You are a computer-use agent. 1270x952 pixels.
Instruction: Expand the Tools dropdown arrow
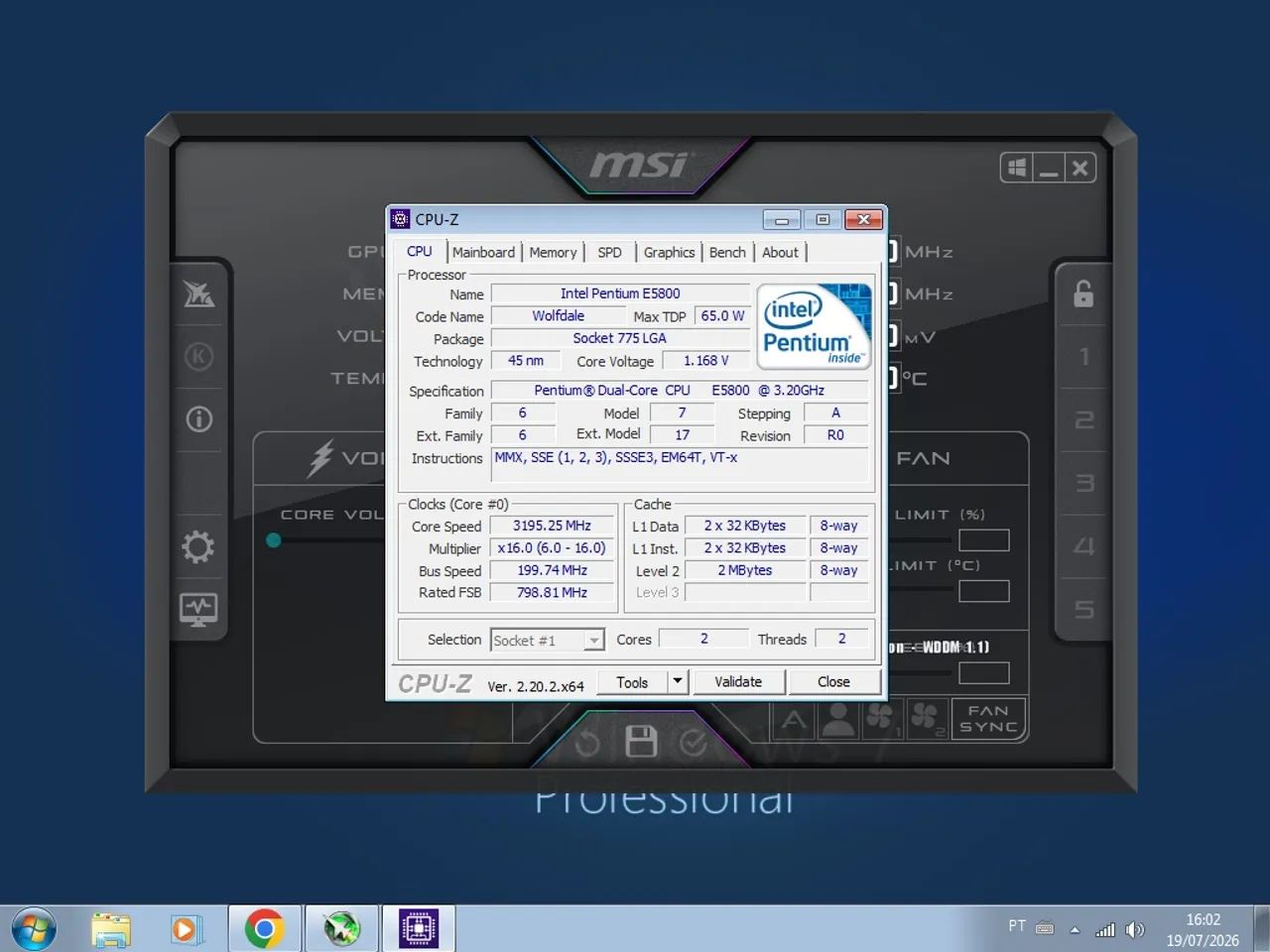(x=678, y=682)
